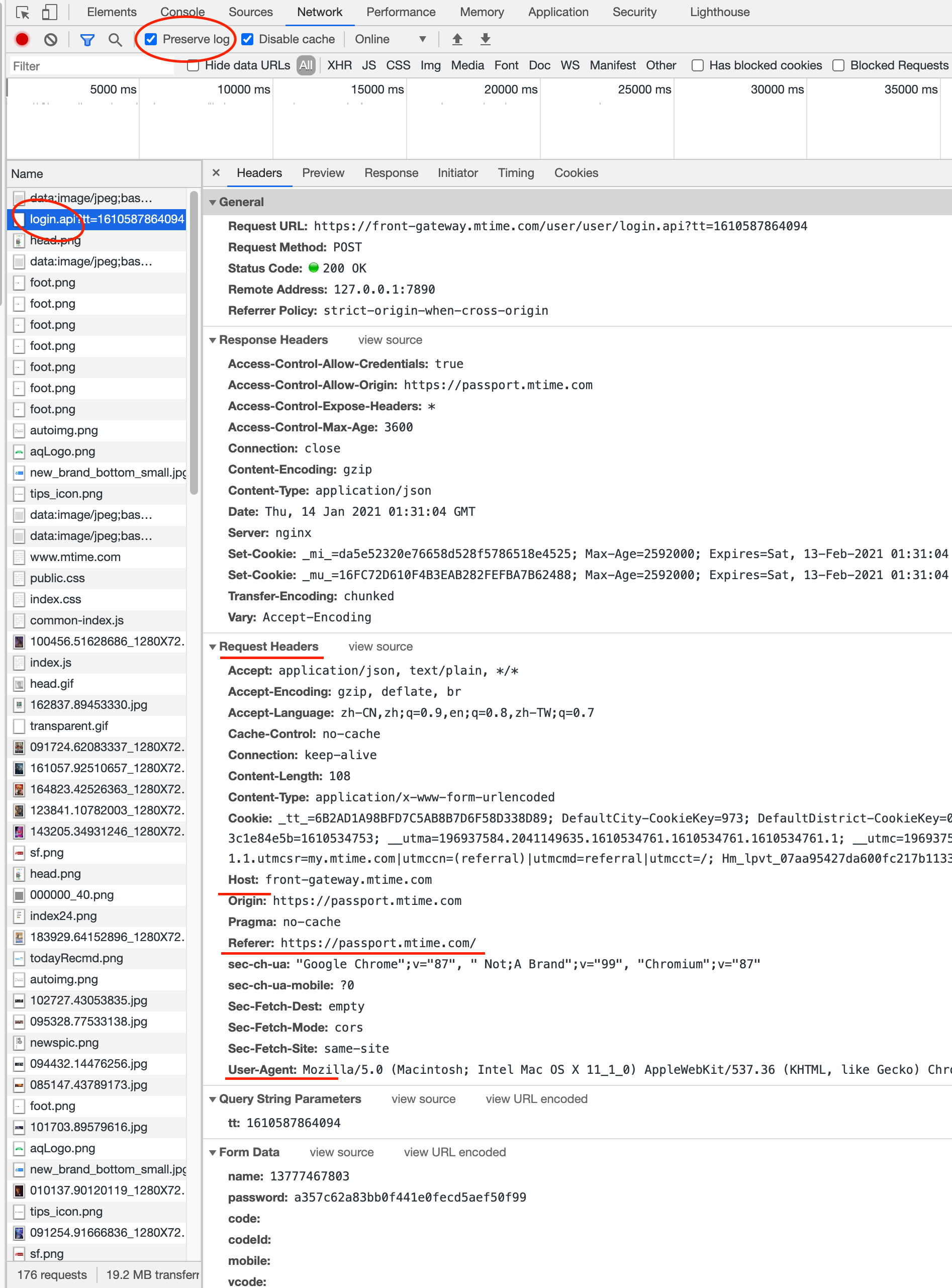952x1288 pixels.
Task: Open the Lighthouse panel
Action: [720, 12]
